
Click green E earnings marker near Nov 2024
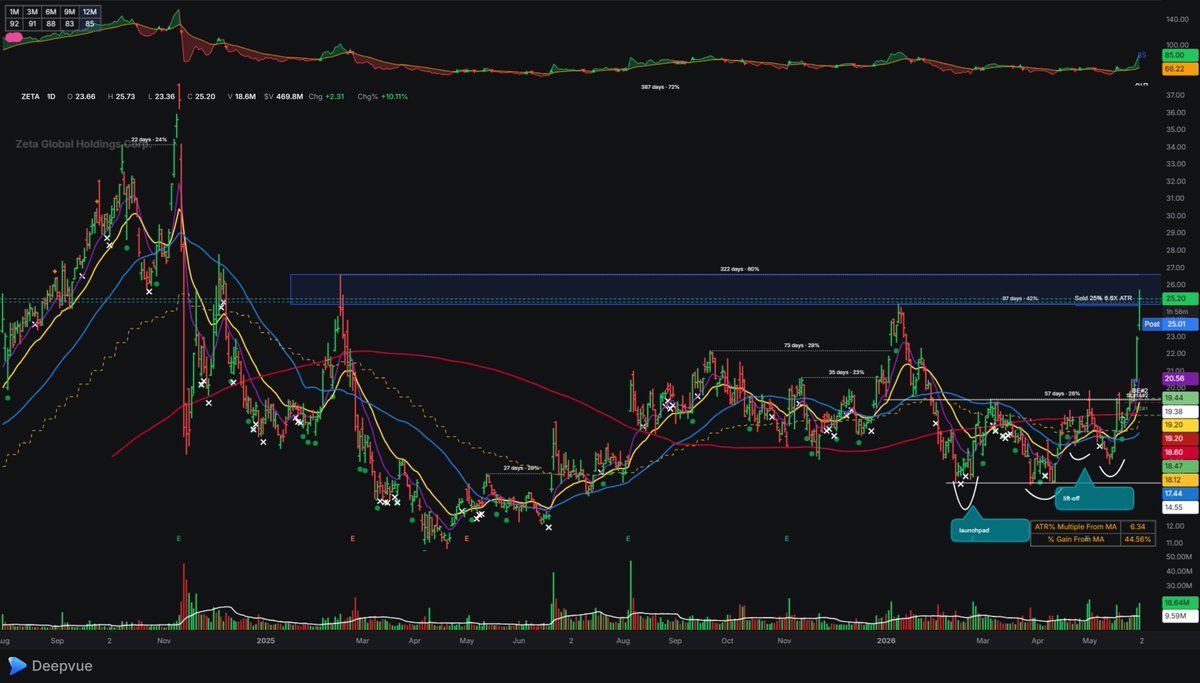(x=178, y=539)
